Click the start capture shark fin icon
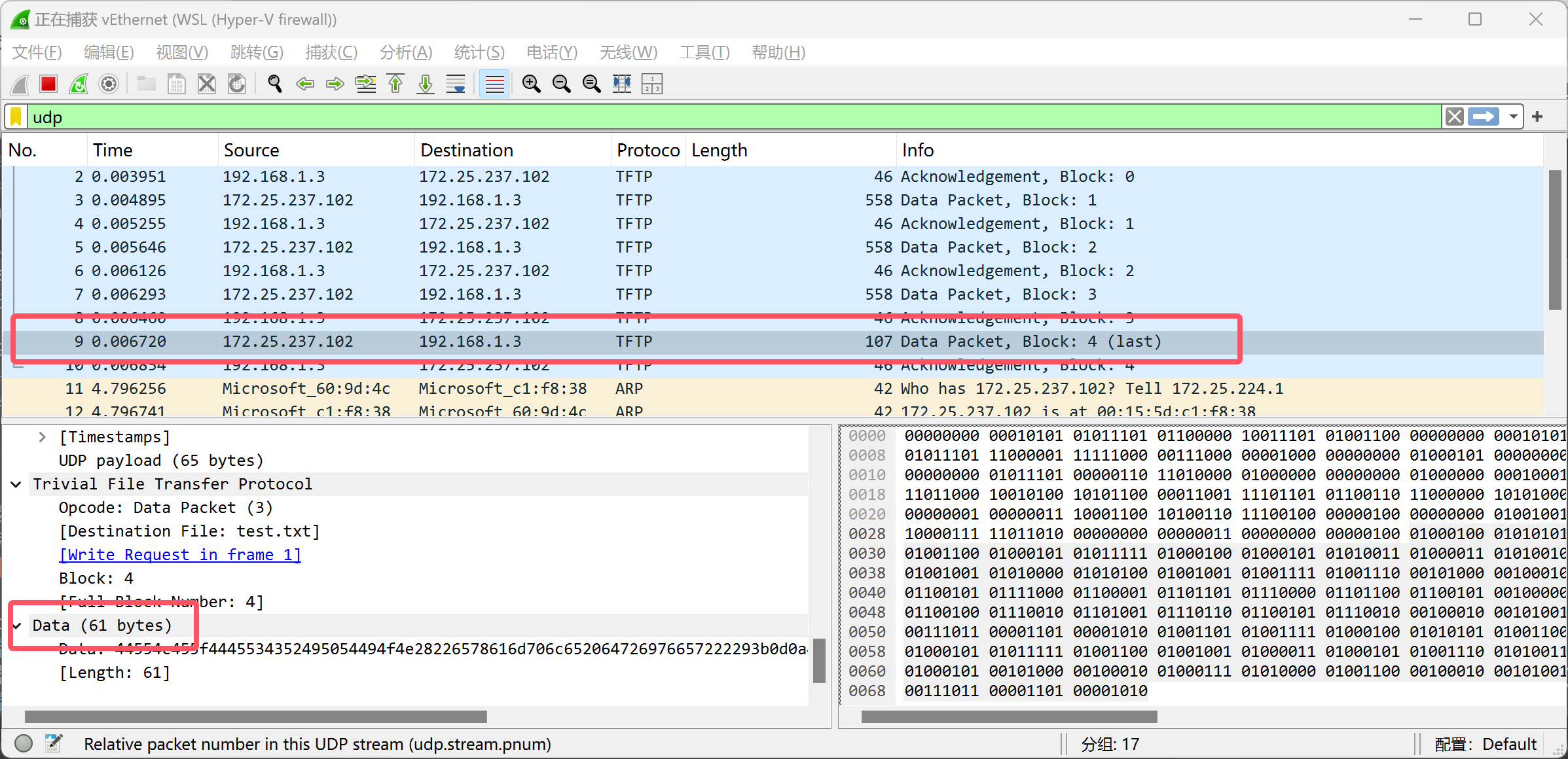 [x=20, y=84]
